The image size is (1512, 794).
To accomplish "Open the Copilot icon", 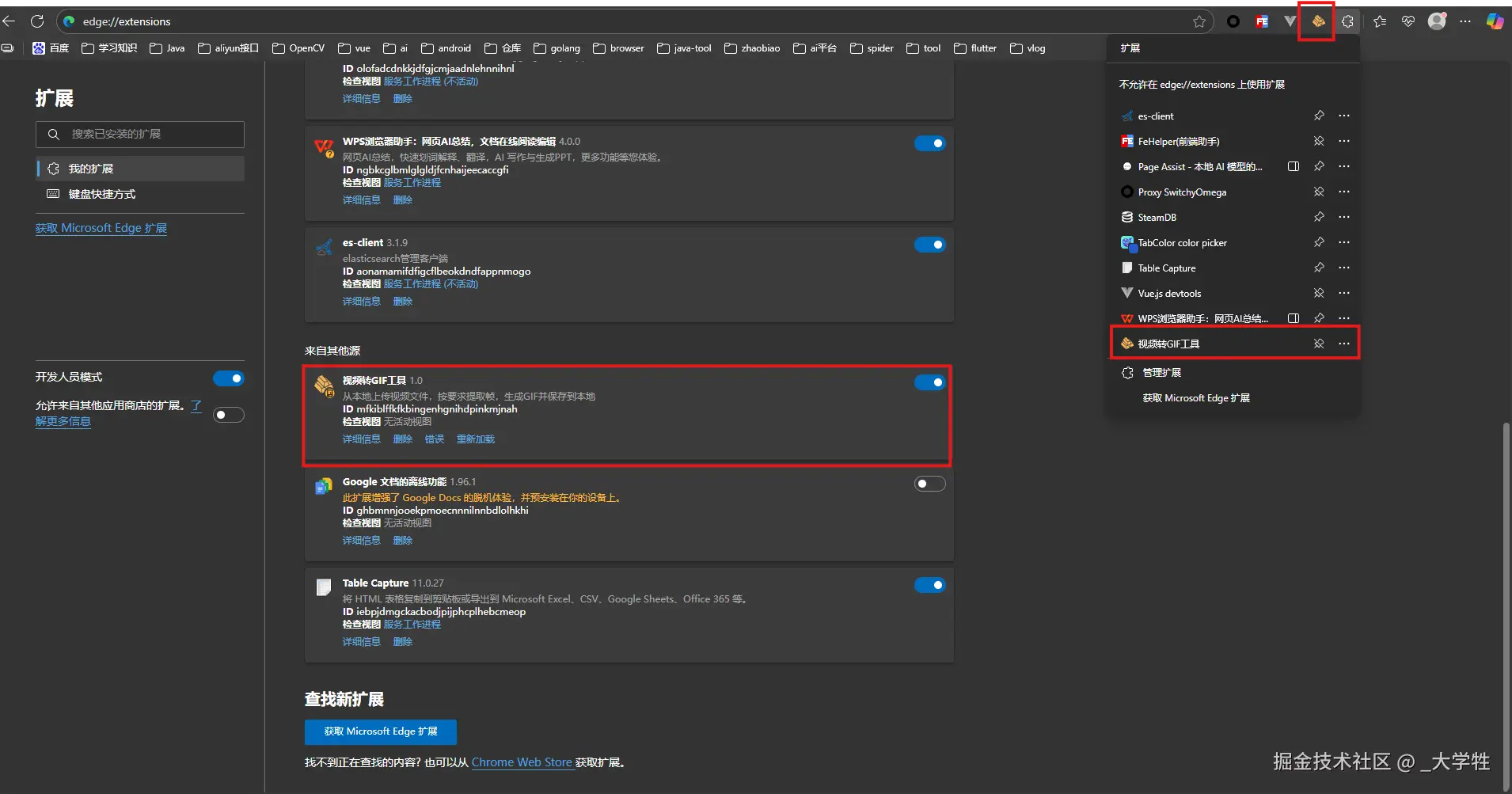I will [x=1495, y=21].
